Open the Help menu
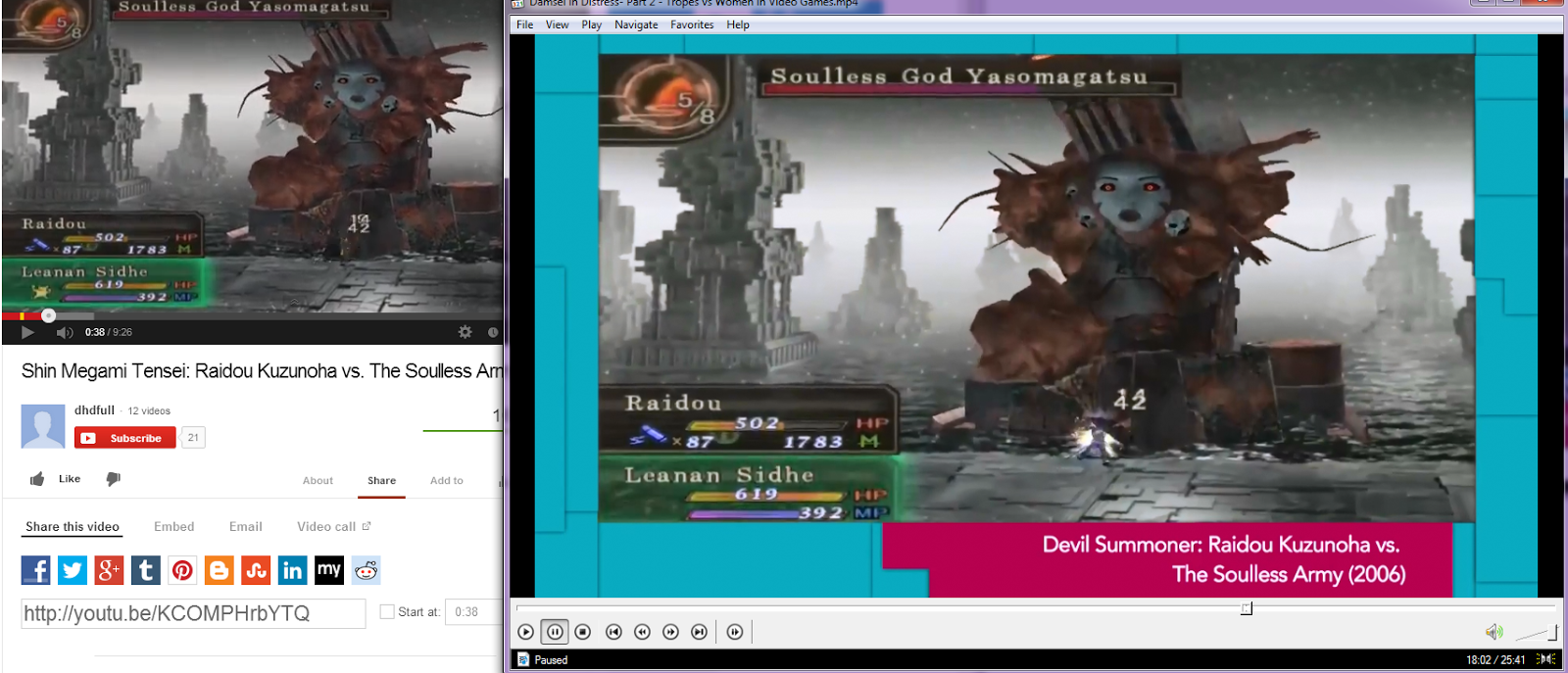Image resolution: width=1568 pixels, height=673 pixels. coord(738,24)
